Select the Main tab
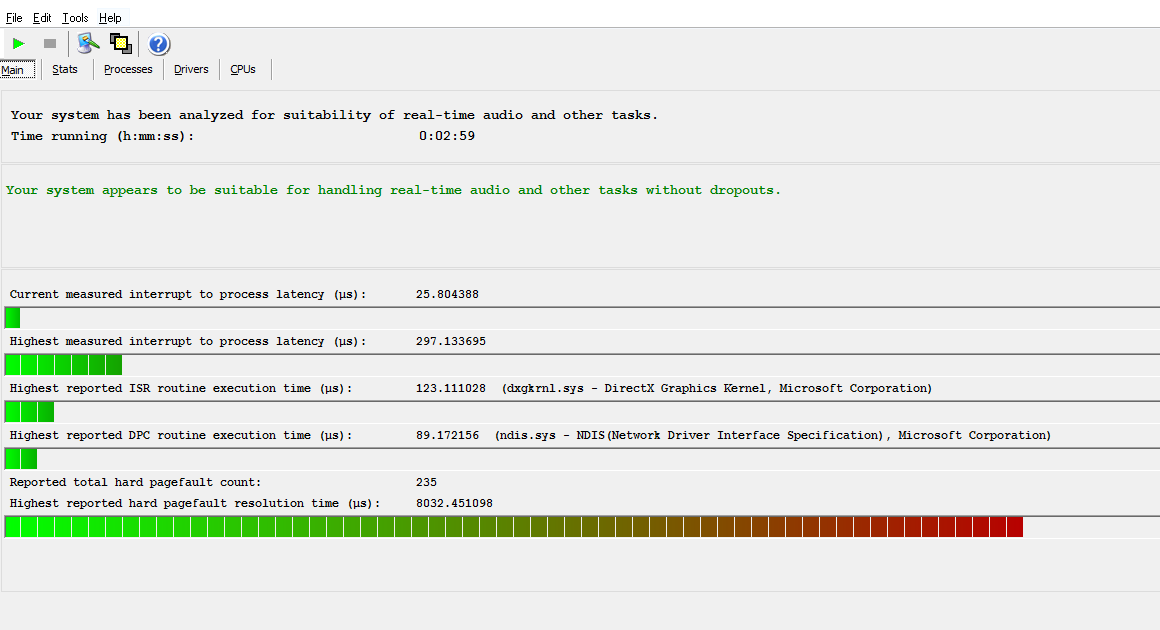The width and height of the screenshot is (1160, 630). click(x=13, y=70)
